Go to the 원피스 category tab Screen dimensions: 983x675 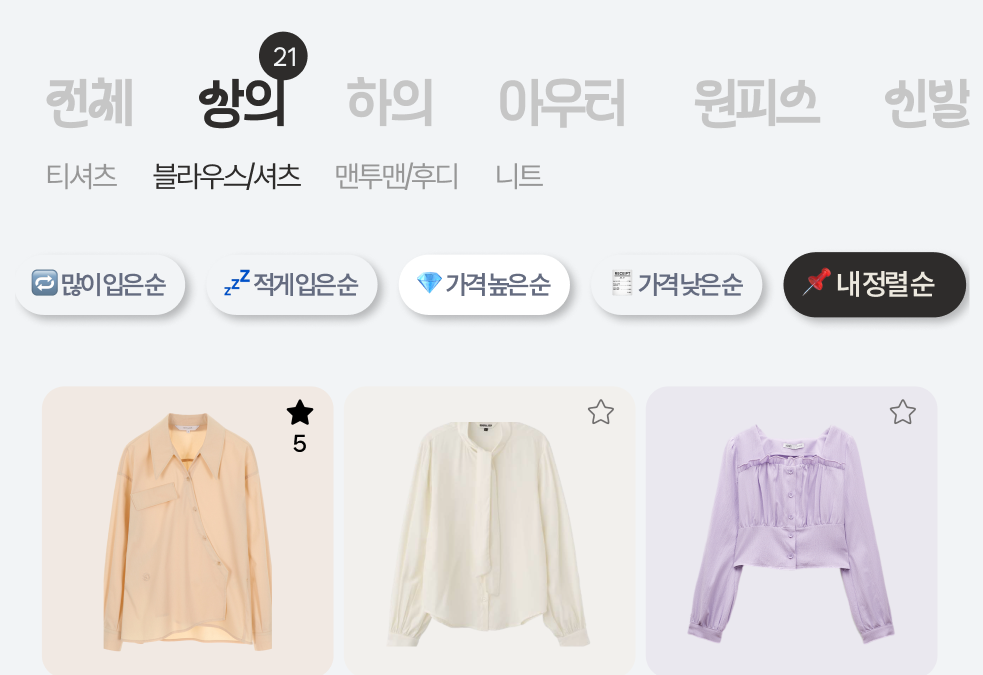[757, 103]
